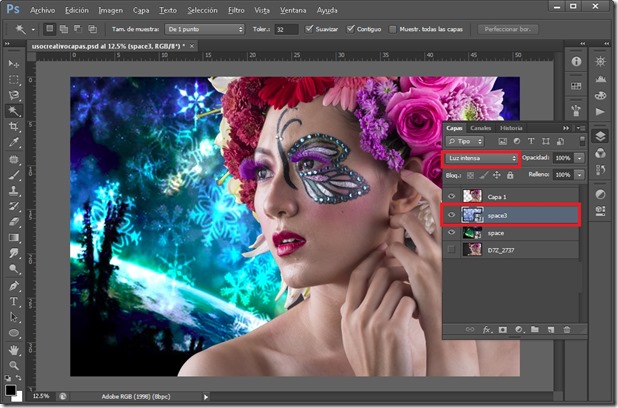Open the Archivo menu

(x=43, y=10)
